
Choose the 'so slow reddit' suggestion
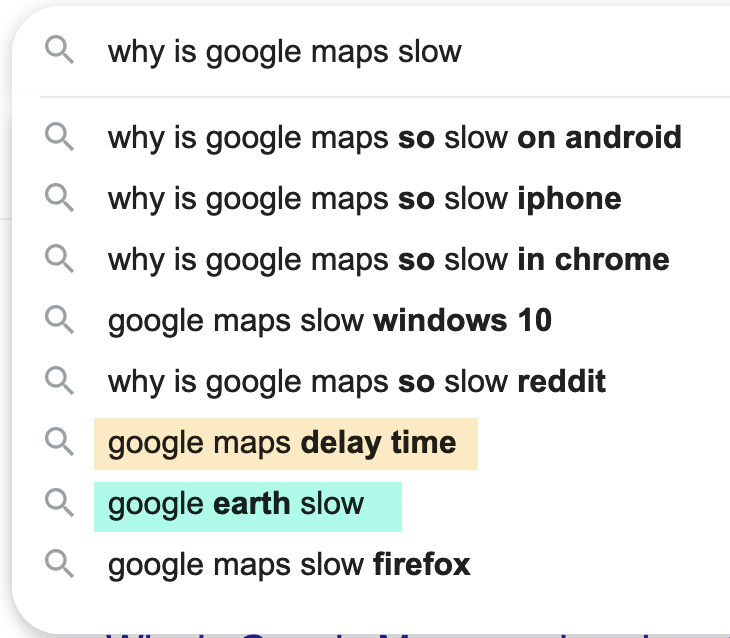coord(356,381)
